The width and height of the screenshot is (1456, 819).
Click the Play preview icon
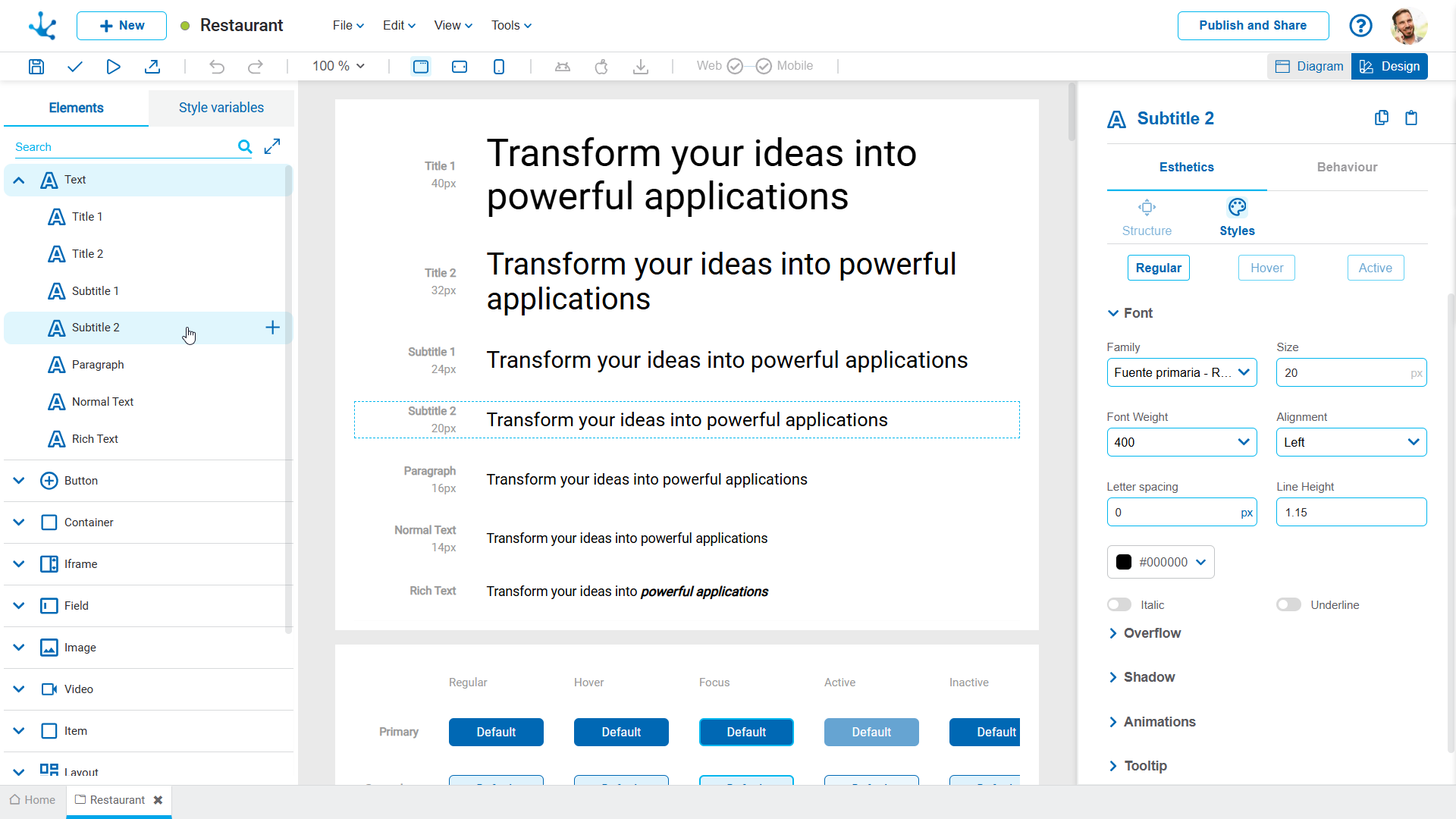(x=113, y=67)
